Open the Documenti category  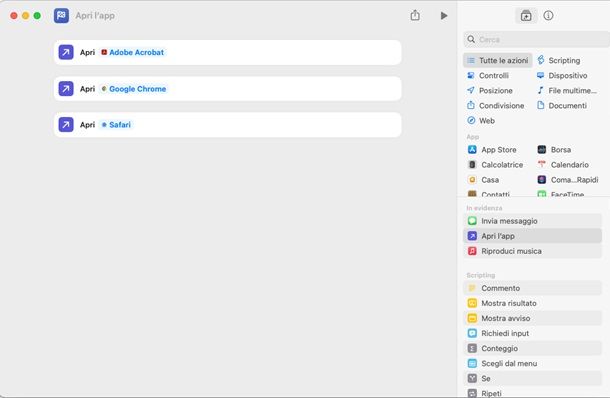[562, 105]
